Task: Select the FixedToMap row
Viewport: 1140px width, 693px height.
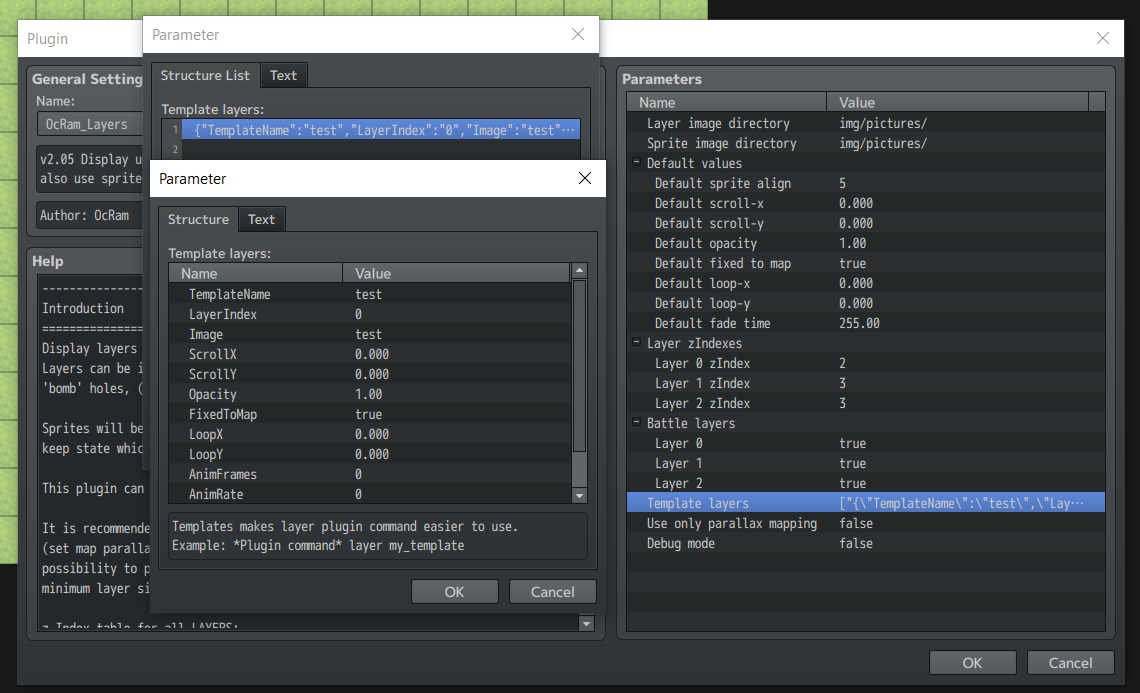Action: tap(369, 414)
